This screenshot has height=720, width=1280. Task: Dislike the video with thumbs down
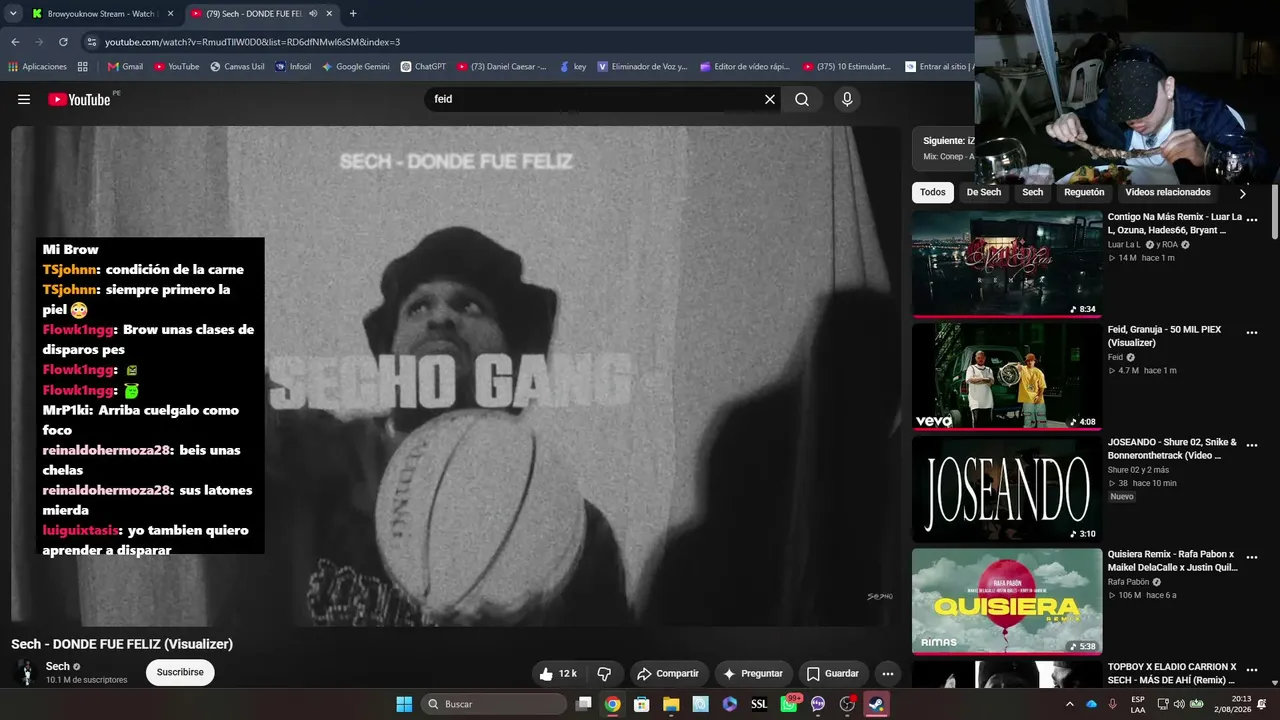[x=604, y=674]
